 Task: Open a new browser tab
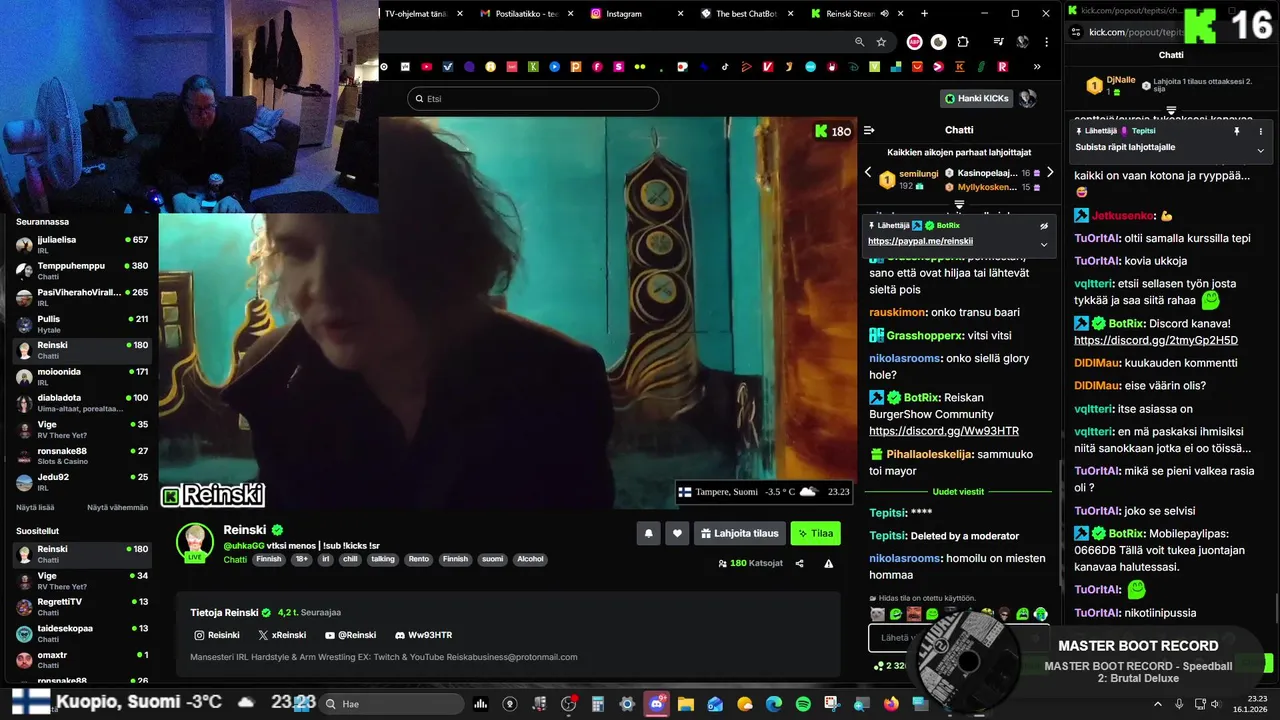click(924, 14)
